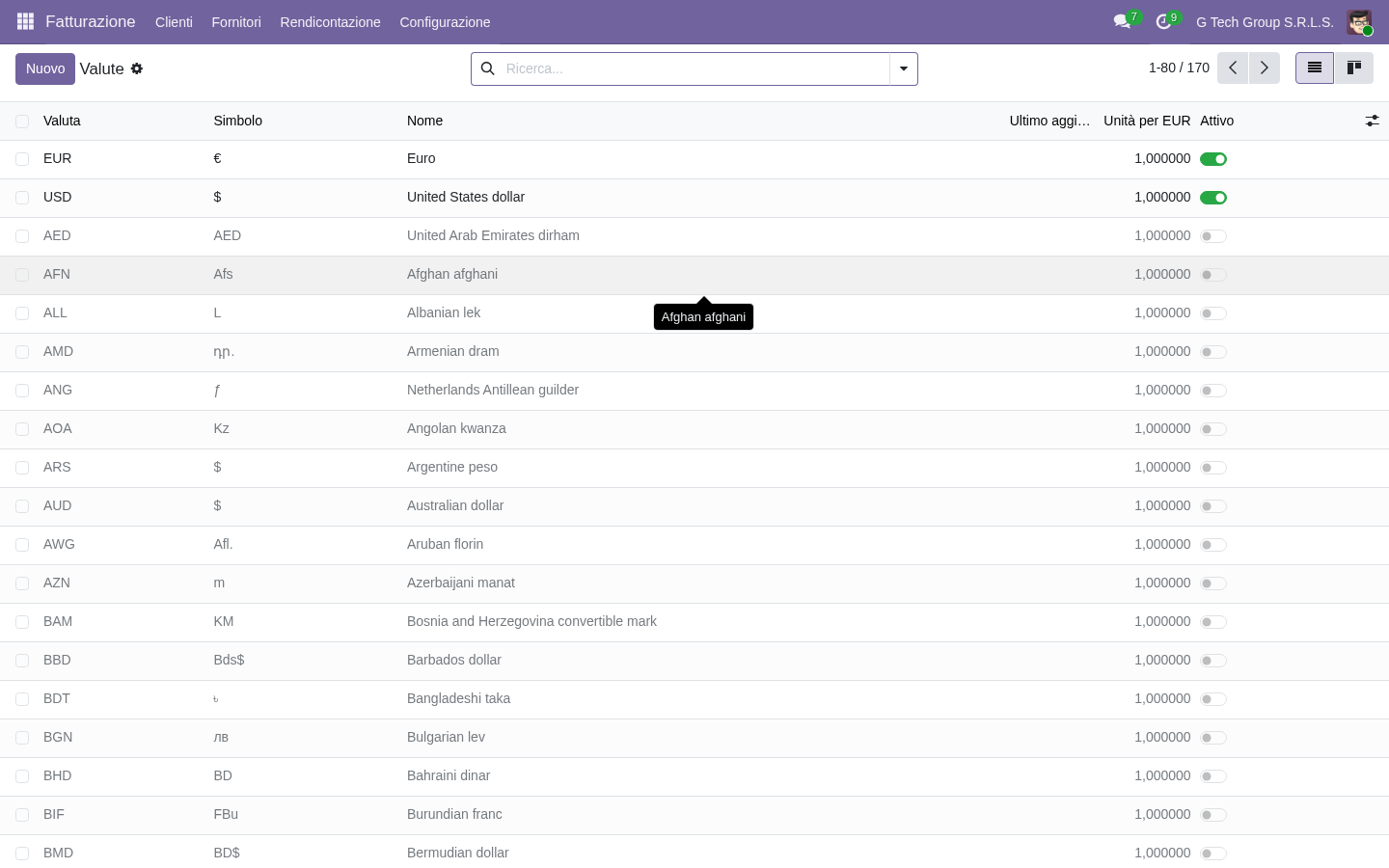Screen dimensions: 1389x868
Task: Open the apps grid menu icon
Action: pos(25,21)
